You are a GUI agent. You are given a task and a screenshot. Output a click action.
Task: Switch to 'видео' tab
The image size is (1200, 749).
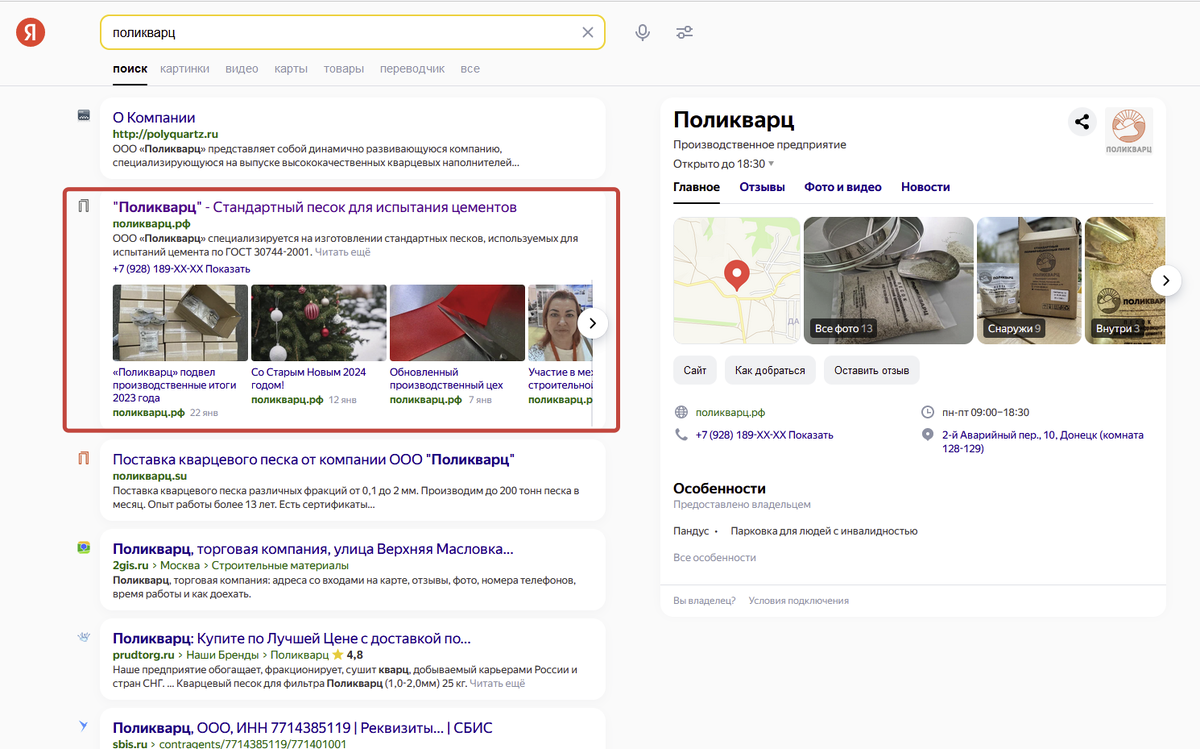pos(242,69)
